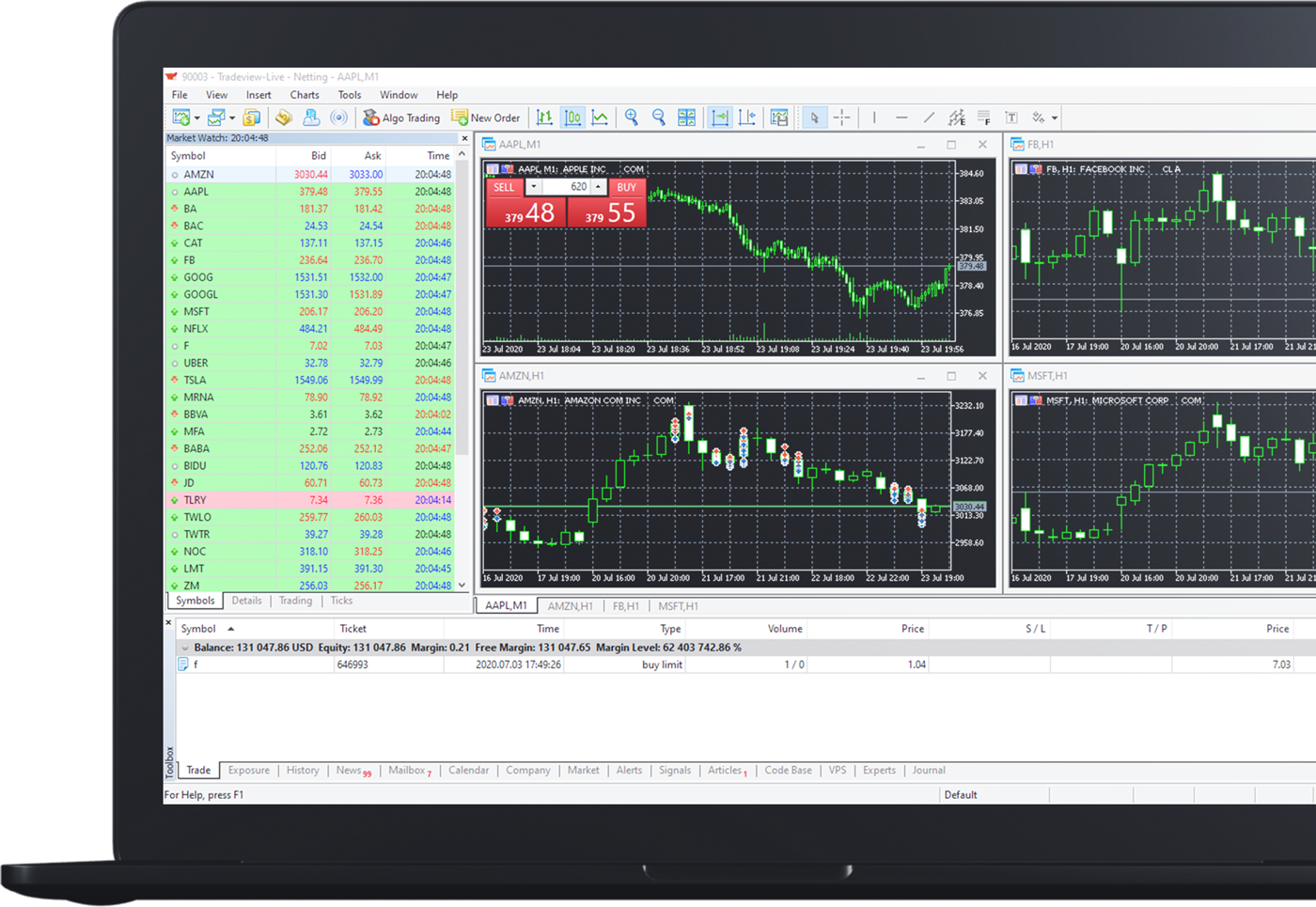
Task: Open the New Order dialog
Action: (486, 117)
